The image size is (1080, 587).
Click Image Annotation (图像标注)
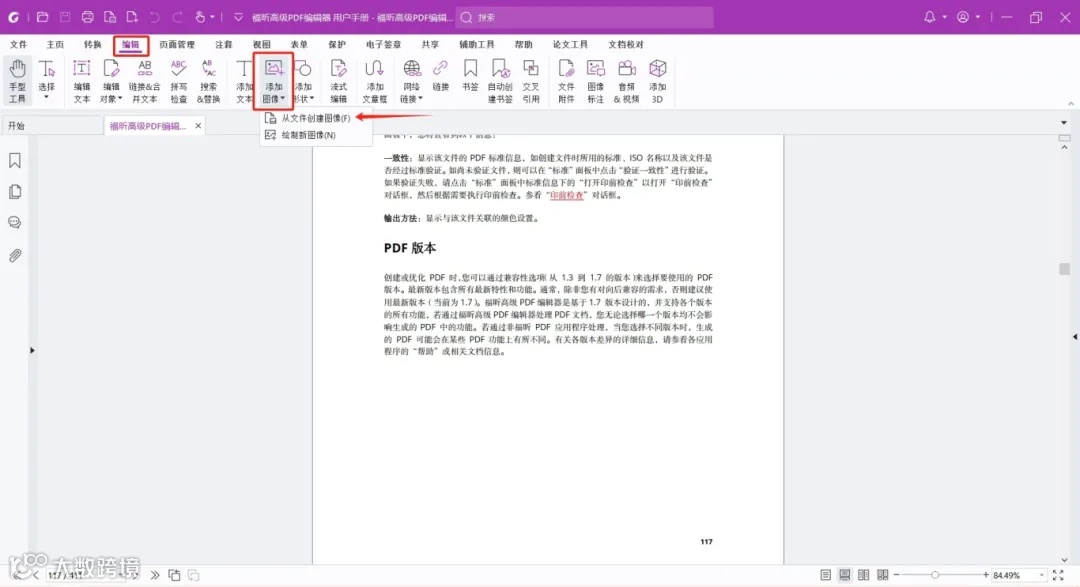click(596, 81)
